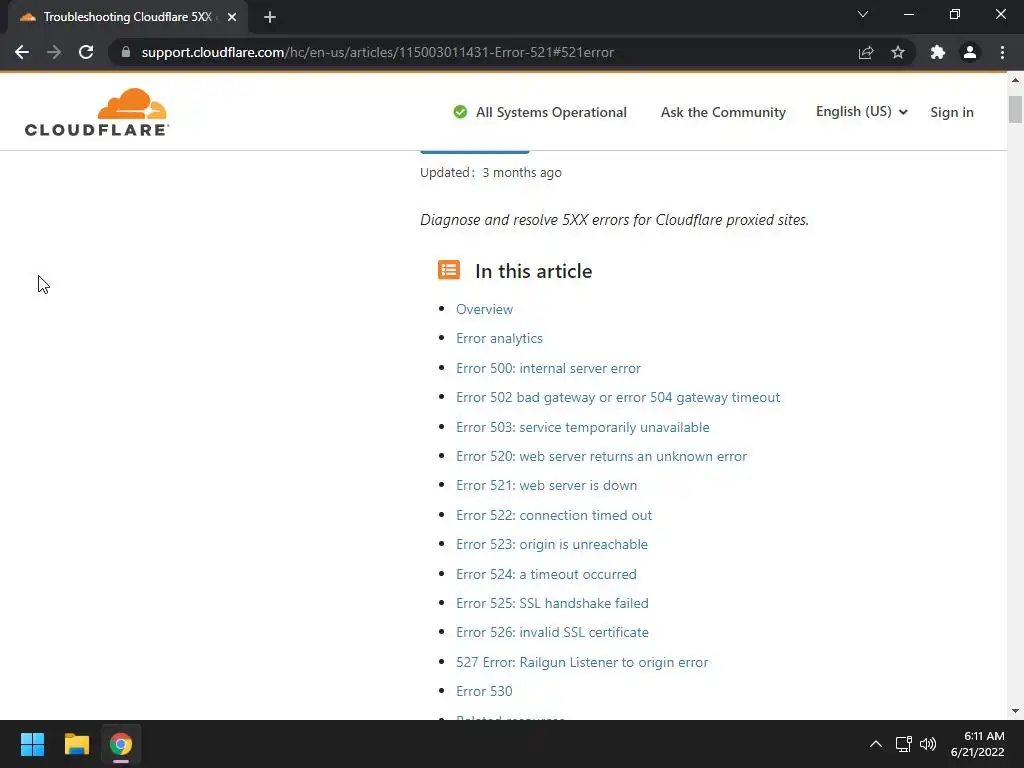The height and width of the screenshot is (768, 1024).
Task: Click the network icon in system tray
Action: tap(903, 744)
